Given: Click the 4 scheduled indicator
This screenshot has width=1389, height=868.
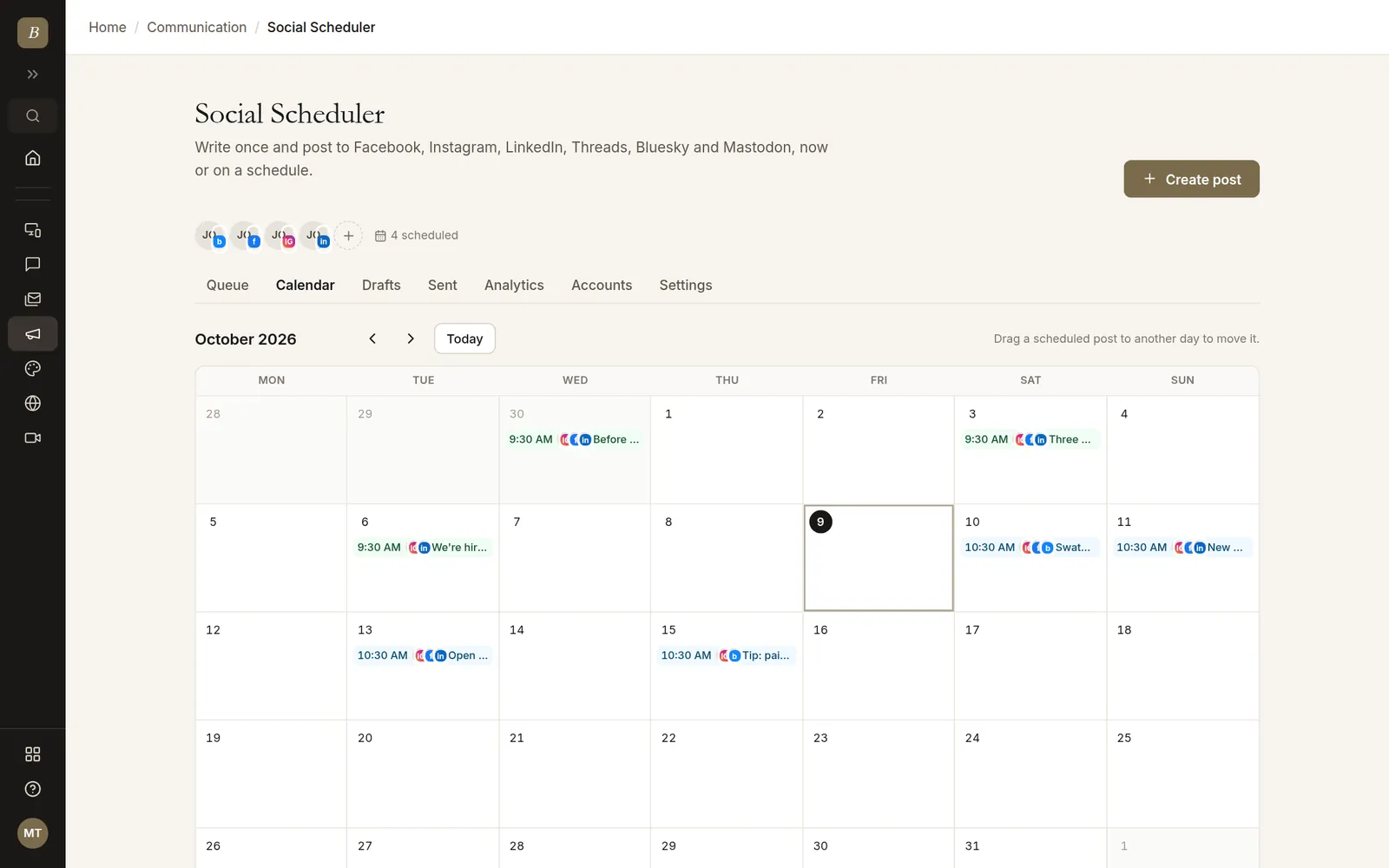Looking at the screenshot, I should [x=417, y=235].
